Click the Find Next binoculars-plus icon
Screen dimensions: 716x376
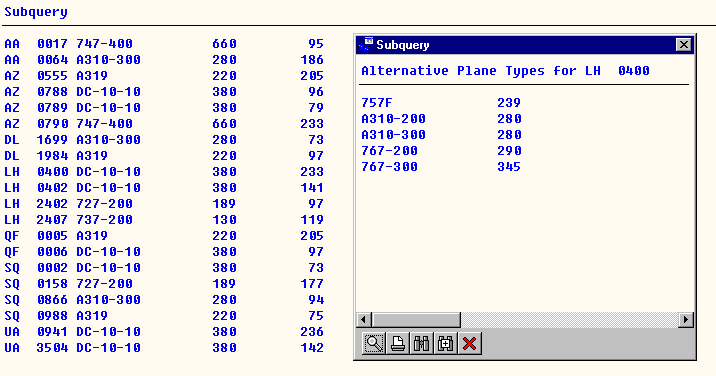coord(445,344)
